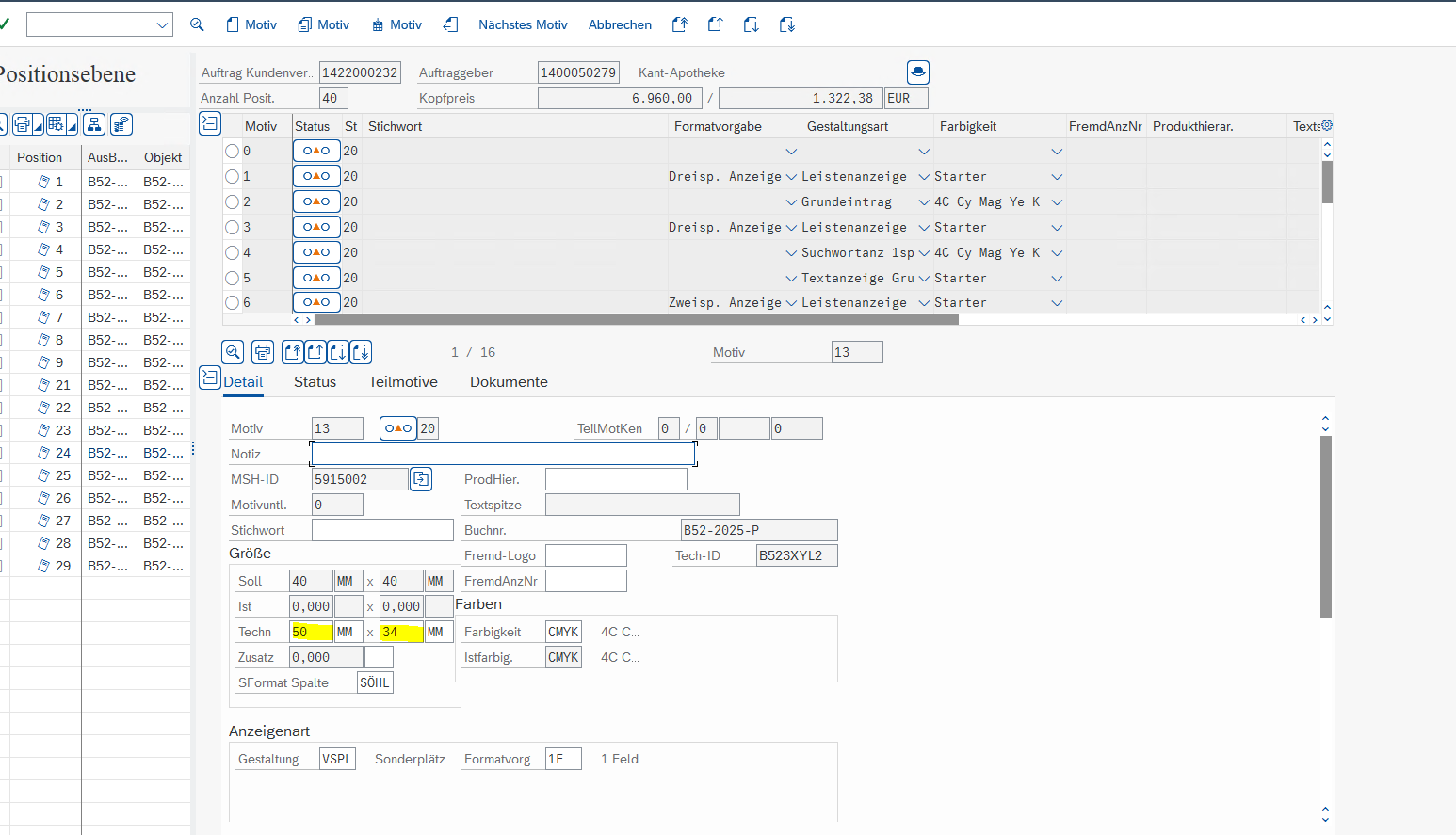This screenshot has width=1456, height=835.
Task: Select radio button for Motiv row 3
Action: tap(232, 227)
